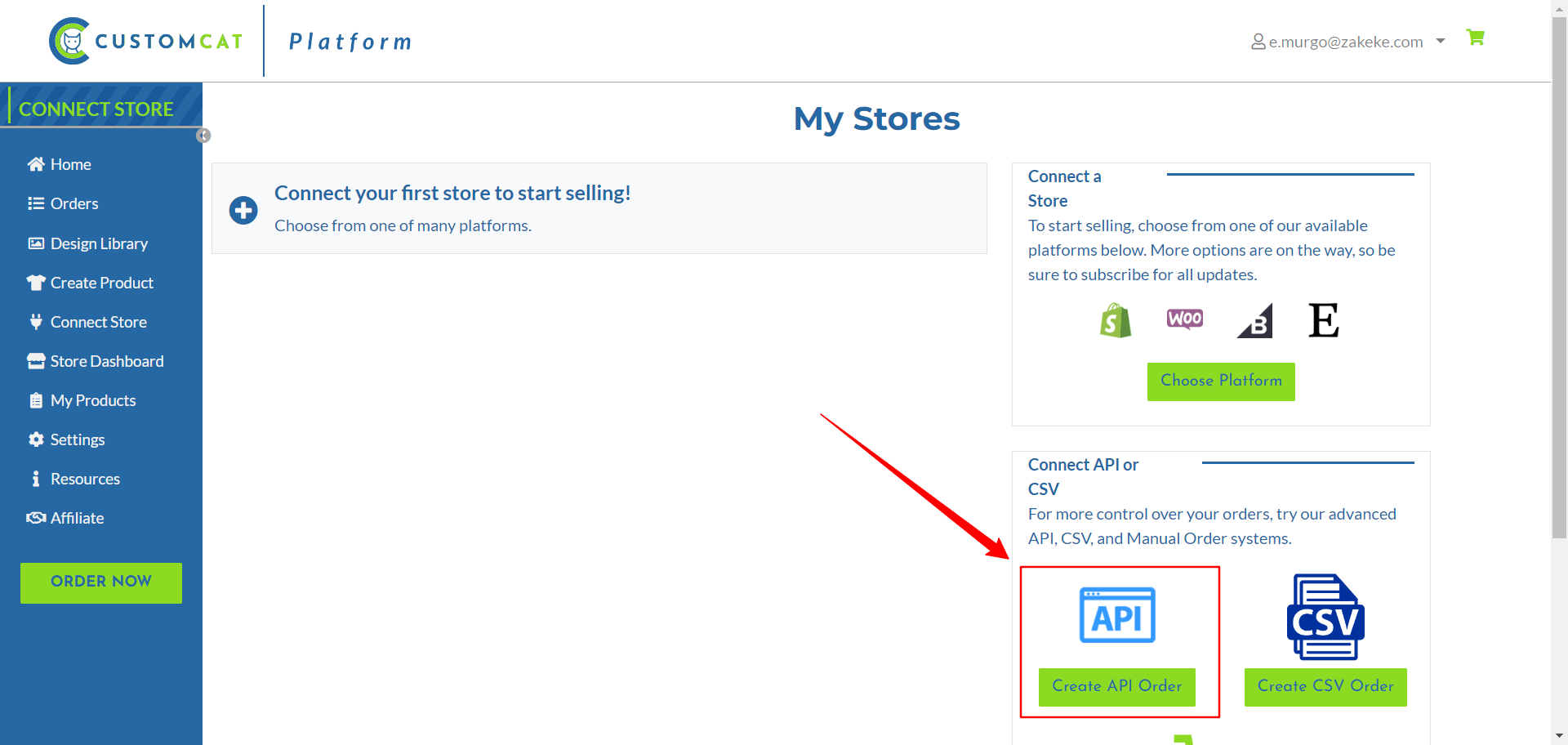The width and height of the screenshot is (1568, 745).
Task: Click the blue API icon
Action: (1116, 615)
